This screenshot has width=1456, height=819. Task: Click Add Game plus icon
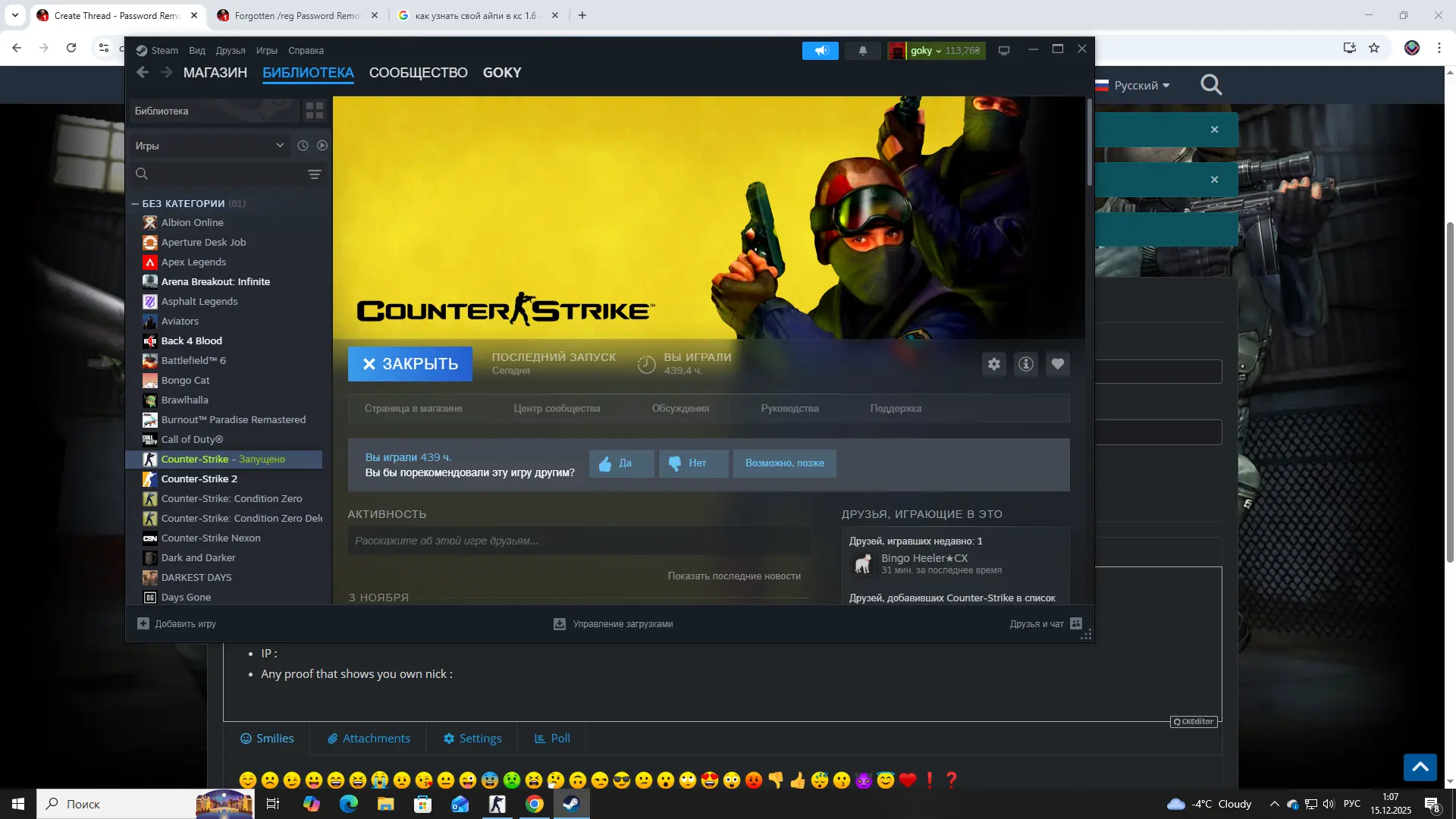[143, 623]
